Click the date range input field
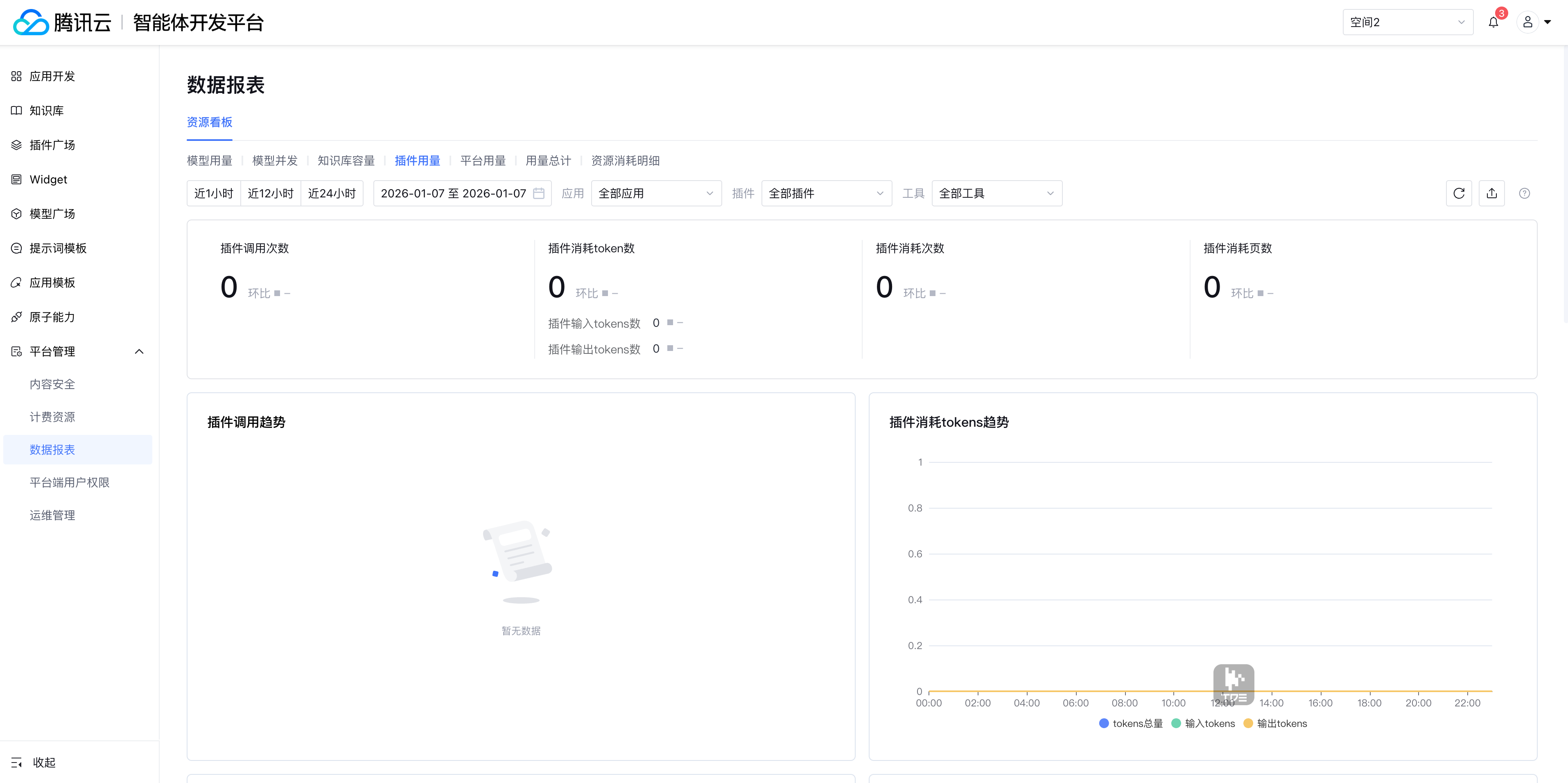 click(x=453, y=194)
